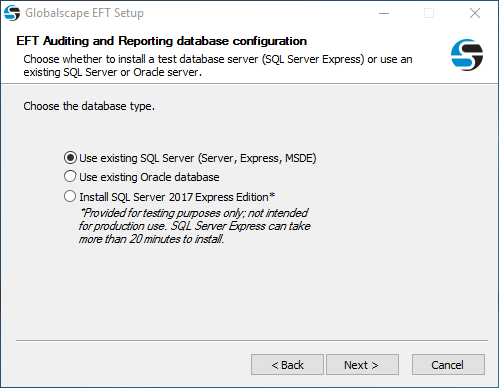Close the Globalscape EFT Setup window
Image resolution: width=499 pixels, height=388 pixels.
coord(475,13)
